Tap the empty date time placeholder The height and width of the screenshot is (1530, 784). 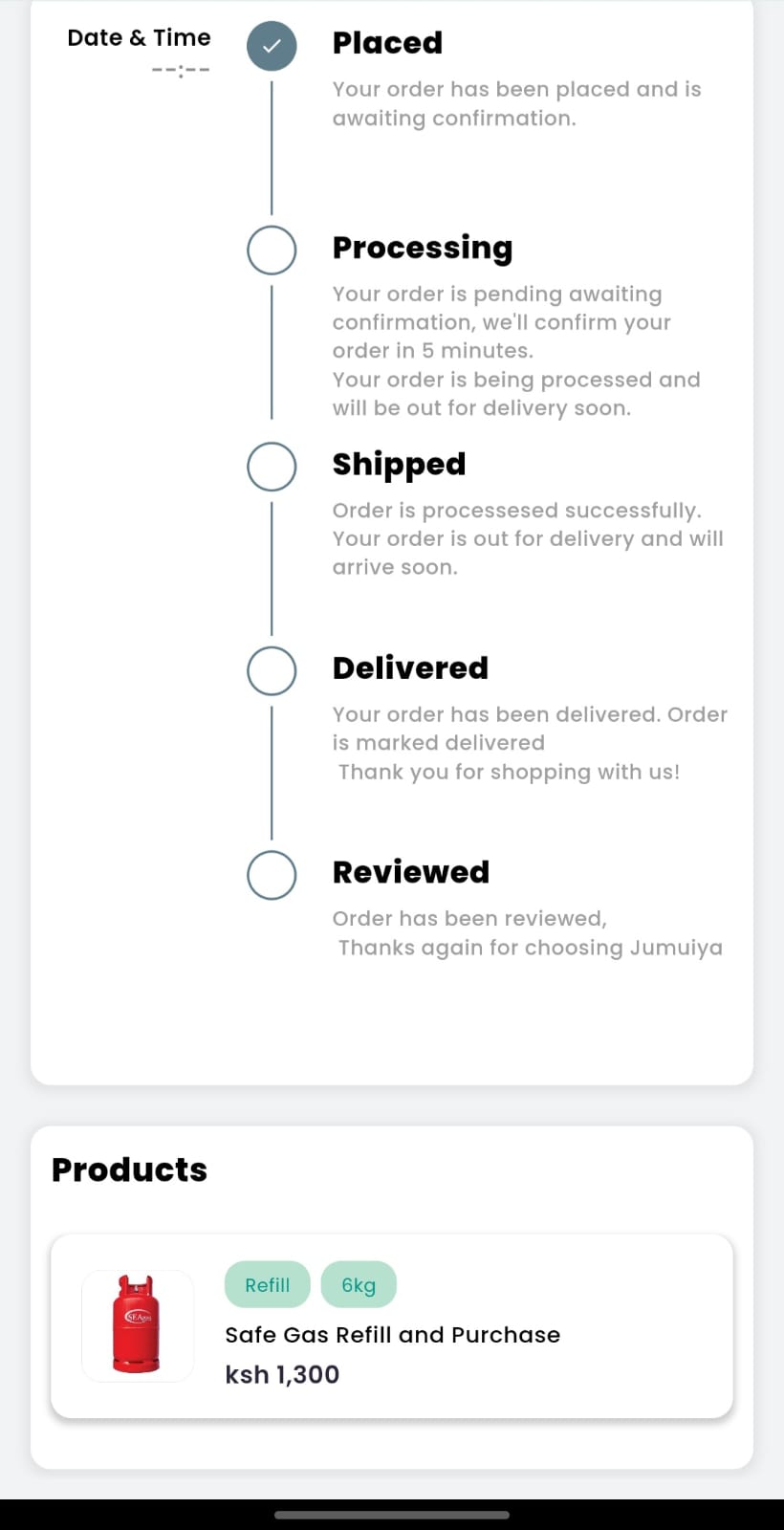point(181,70)
